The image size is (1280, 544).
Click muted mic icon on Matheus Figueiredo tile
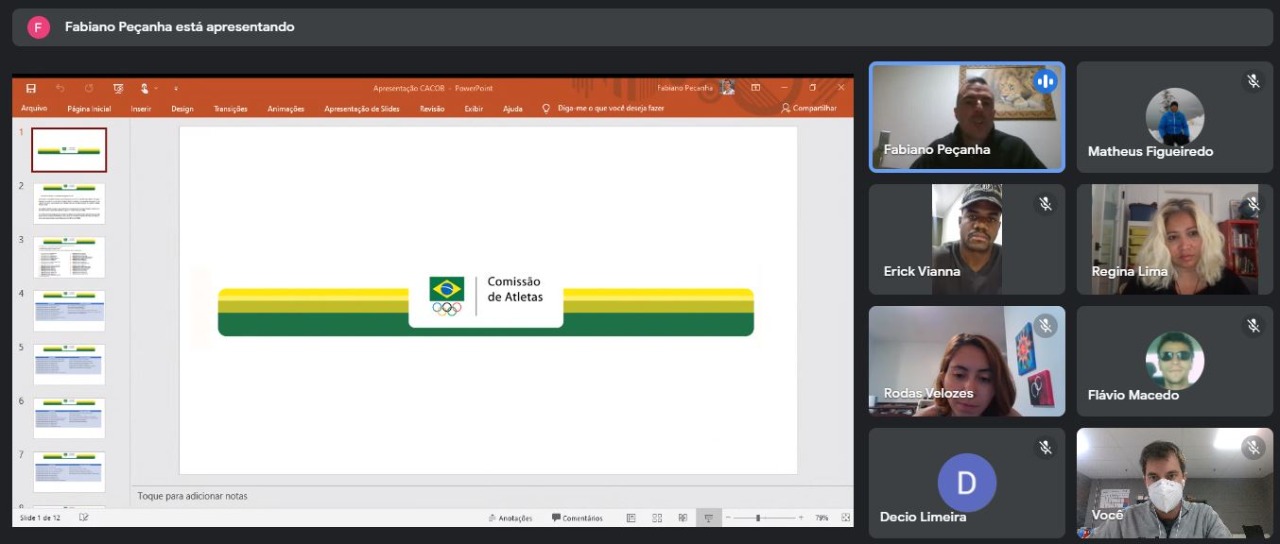[1253, 81]
